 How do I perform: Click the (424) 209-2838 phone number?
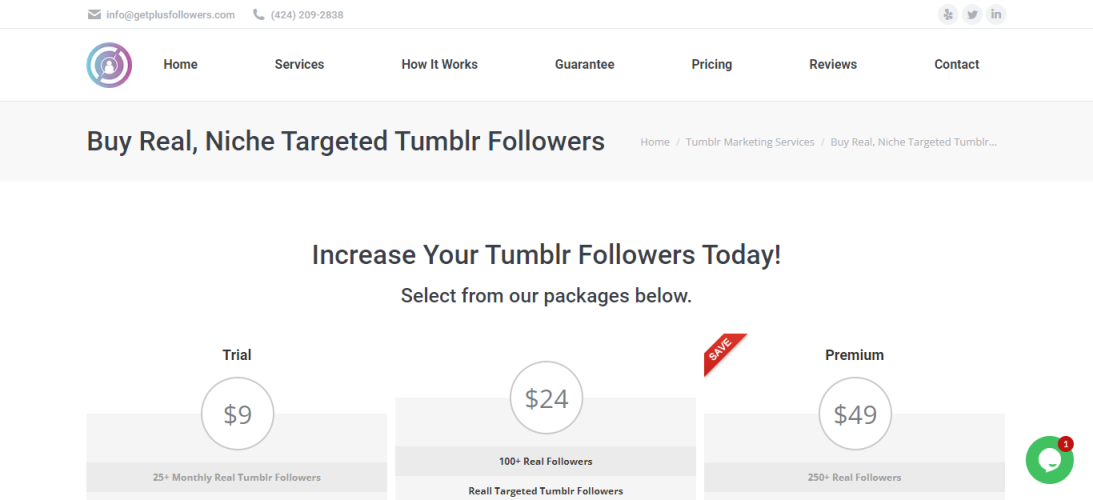(x=307, y=15)
